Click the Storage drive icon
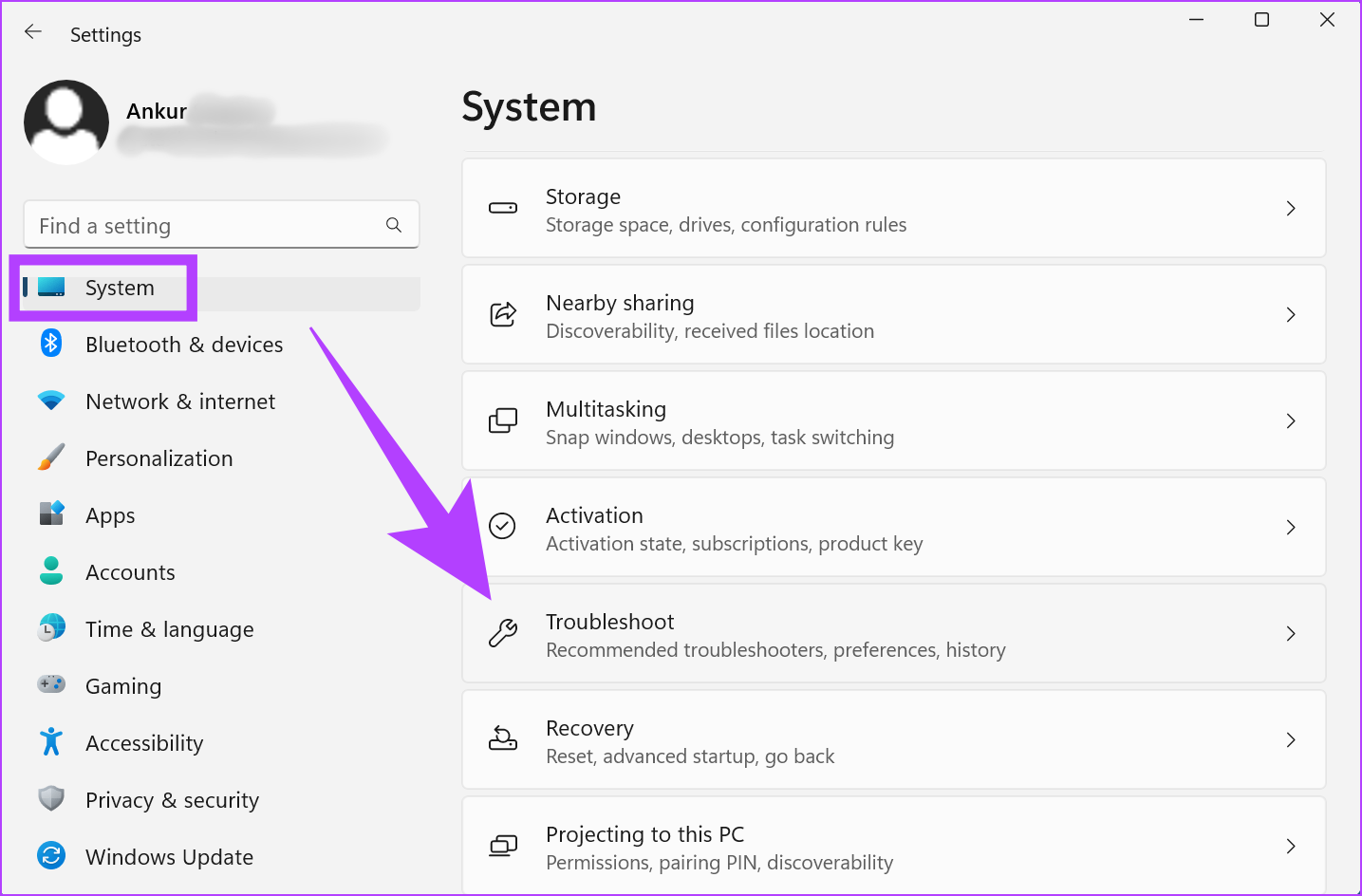1362x896 pixels. tap(503, 208)
